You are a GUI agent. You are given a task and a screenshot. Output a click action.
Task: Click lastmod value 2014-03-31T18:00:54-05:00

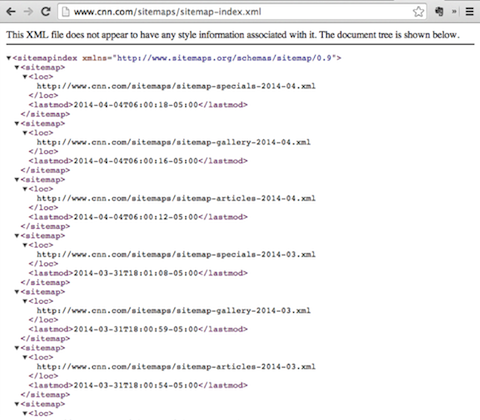136,385
